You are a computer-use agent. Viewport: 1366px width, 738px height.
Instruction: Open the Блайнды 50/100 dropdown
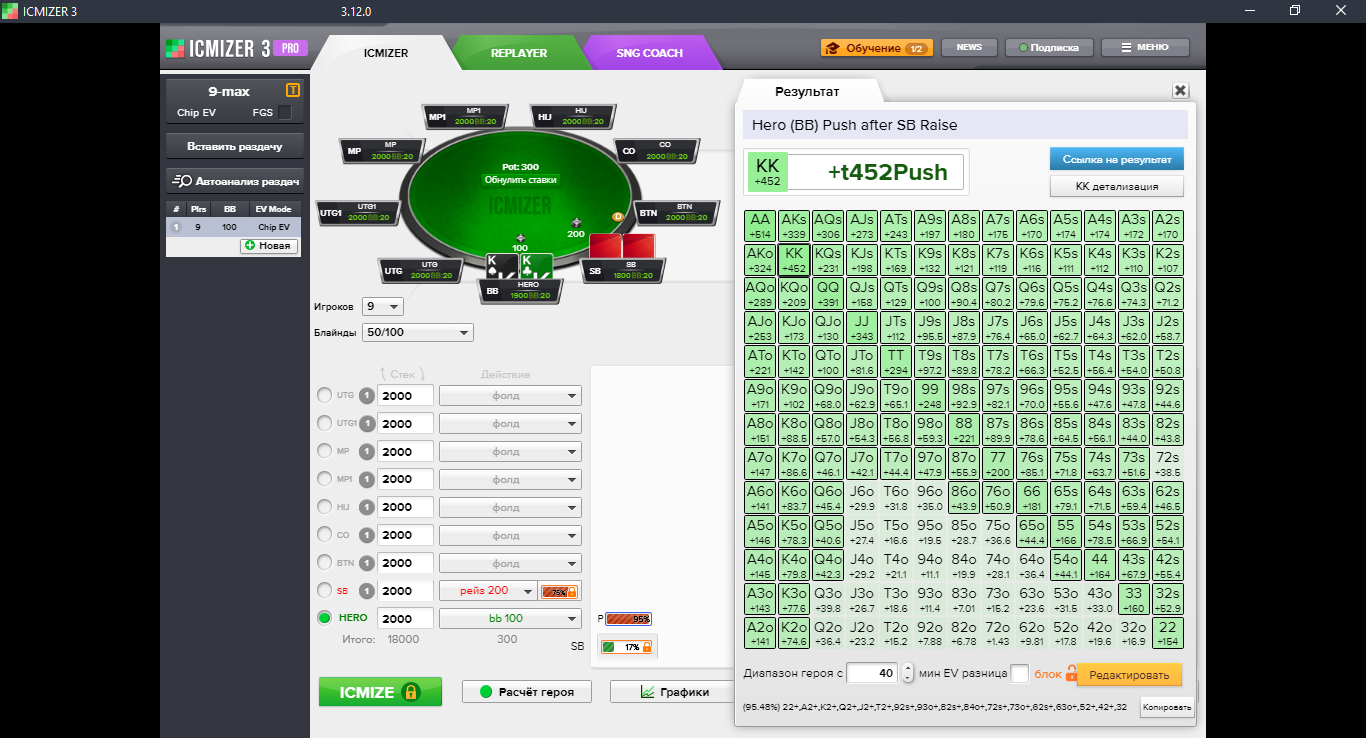coord(418,332)
